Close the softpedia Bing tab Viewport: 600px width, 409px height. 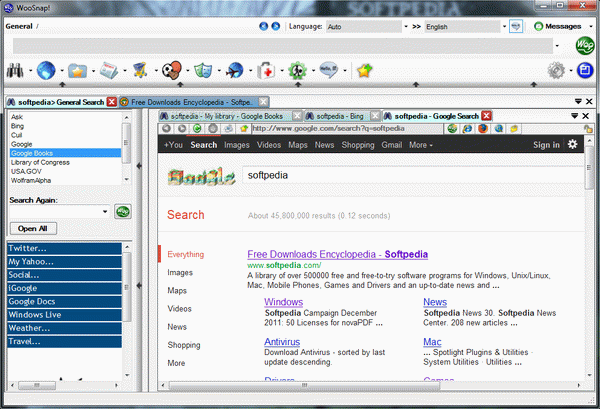pyautogui.click(x=376, y=116)
